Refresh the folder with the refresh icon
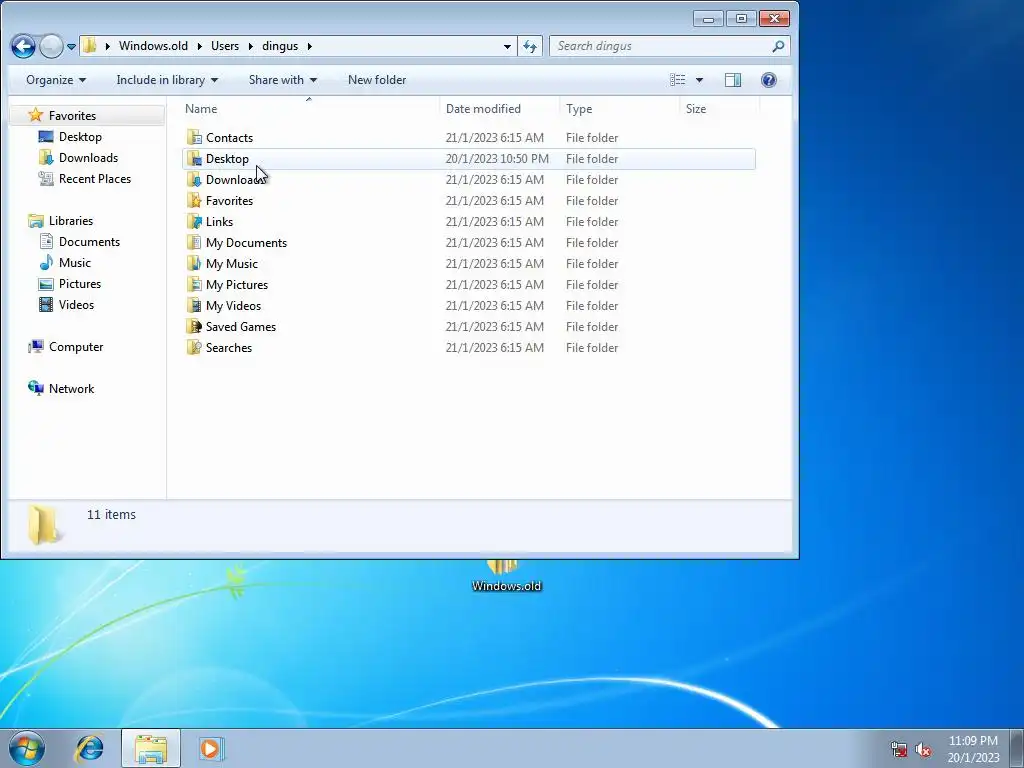Viewport: 1024px width, 768px height. 530,46
